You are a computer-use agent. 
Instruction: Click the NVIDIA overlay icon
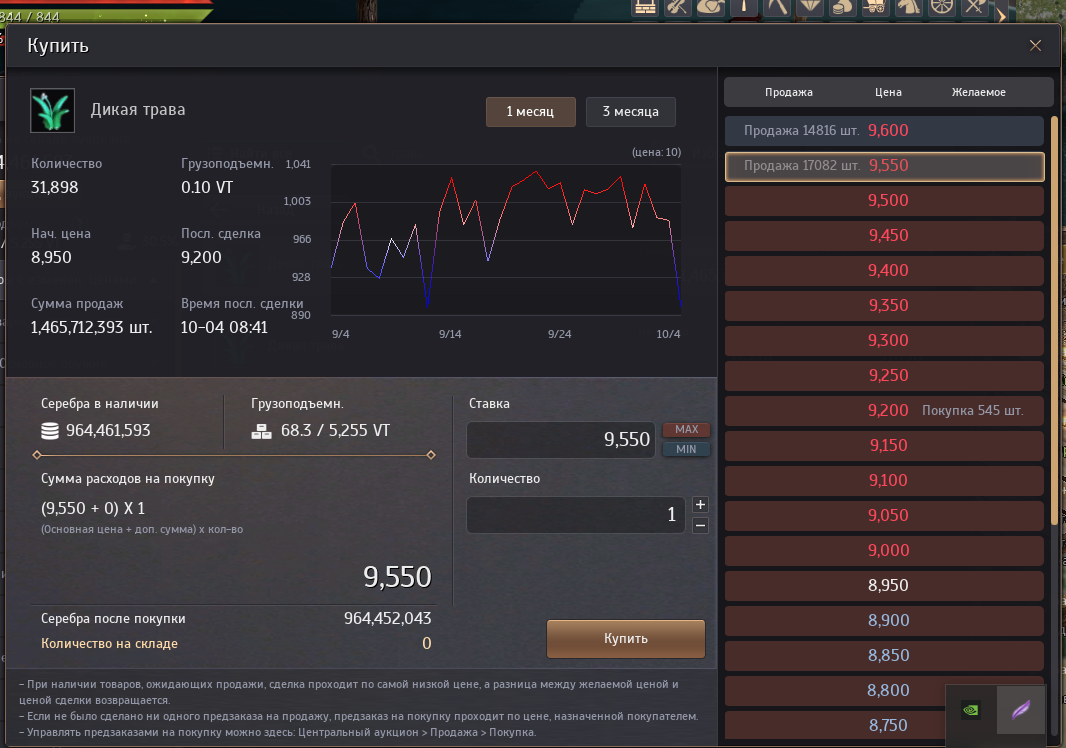click(970, 710)
